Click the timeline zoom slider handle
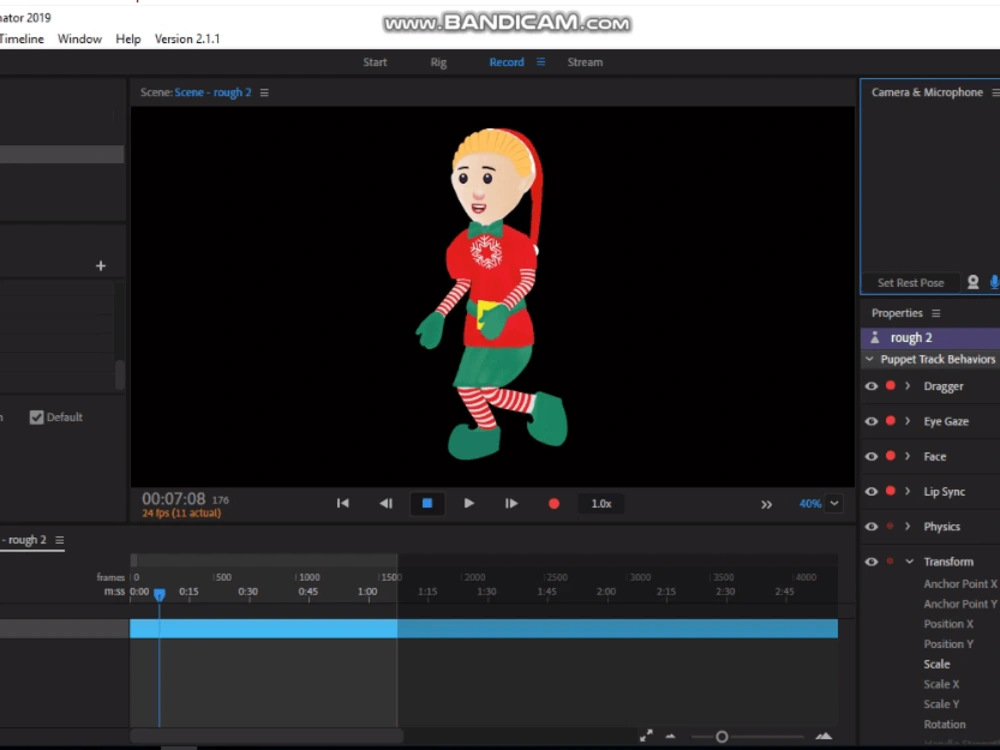This screenshot has height=750, width=1000. (x=722, y=737)
